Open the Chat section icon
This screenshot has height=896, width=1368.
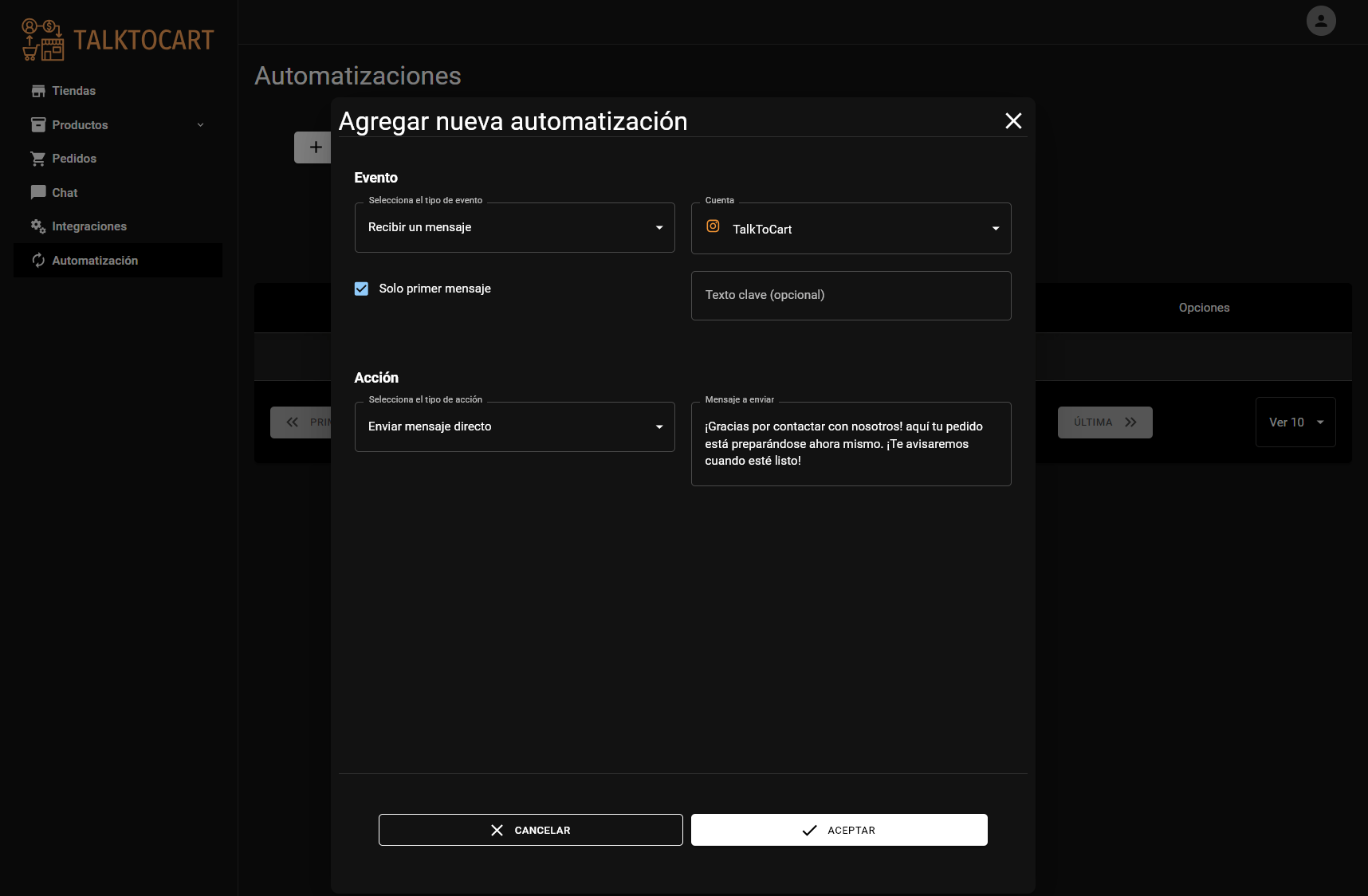tap(37, 192)
